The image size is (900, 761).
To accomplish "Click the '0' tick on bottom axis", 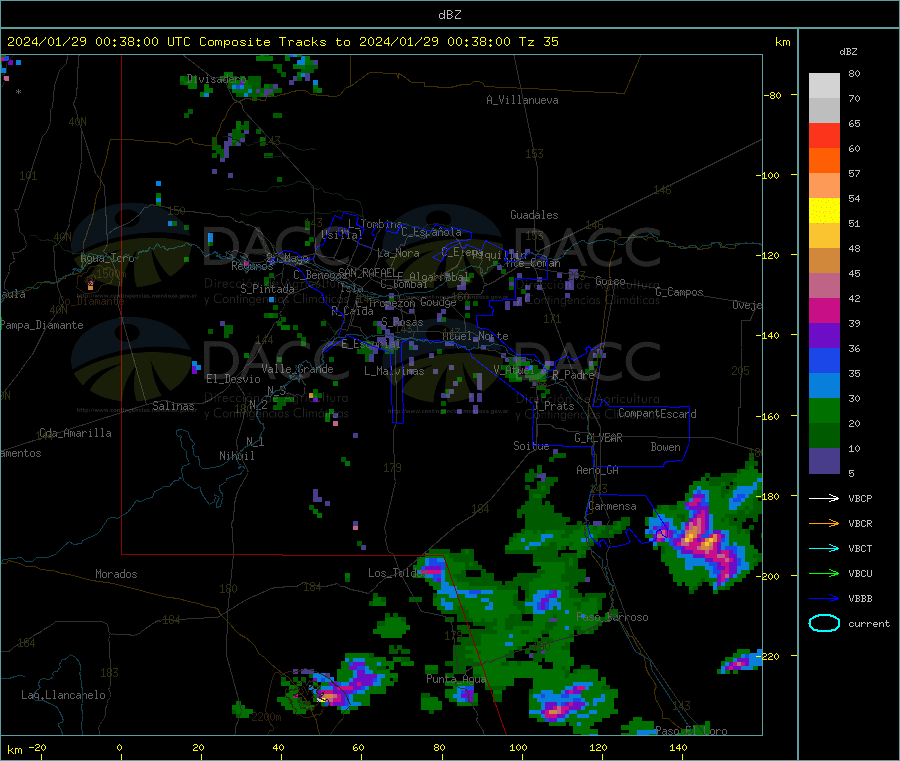I will tap(119, 747).
